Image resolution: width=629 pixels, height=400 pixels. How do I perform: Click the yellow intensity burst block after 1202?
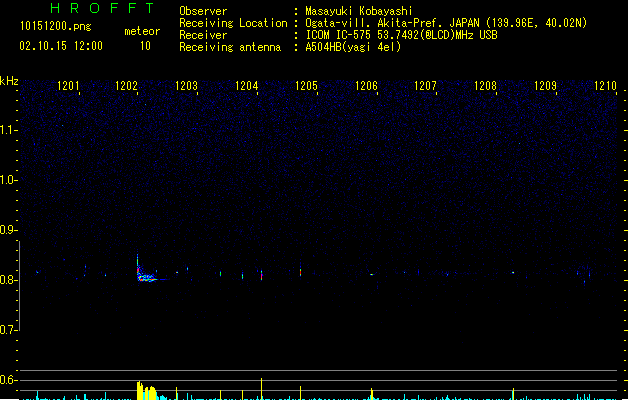146,391
